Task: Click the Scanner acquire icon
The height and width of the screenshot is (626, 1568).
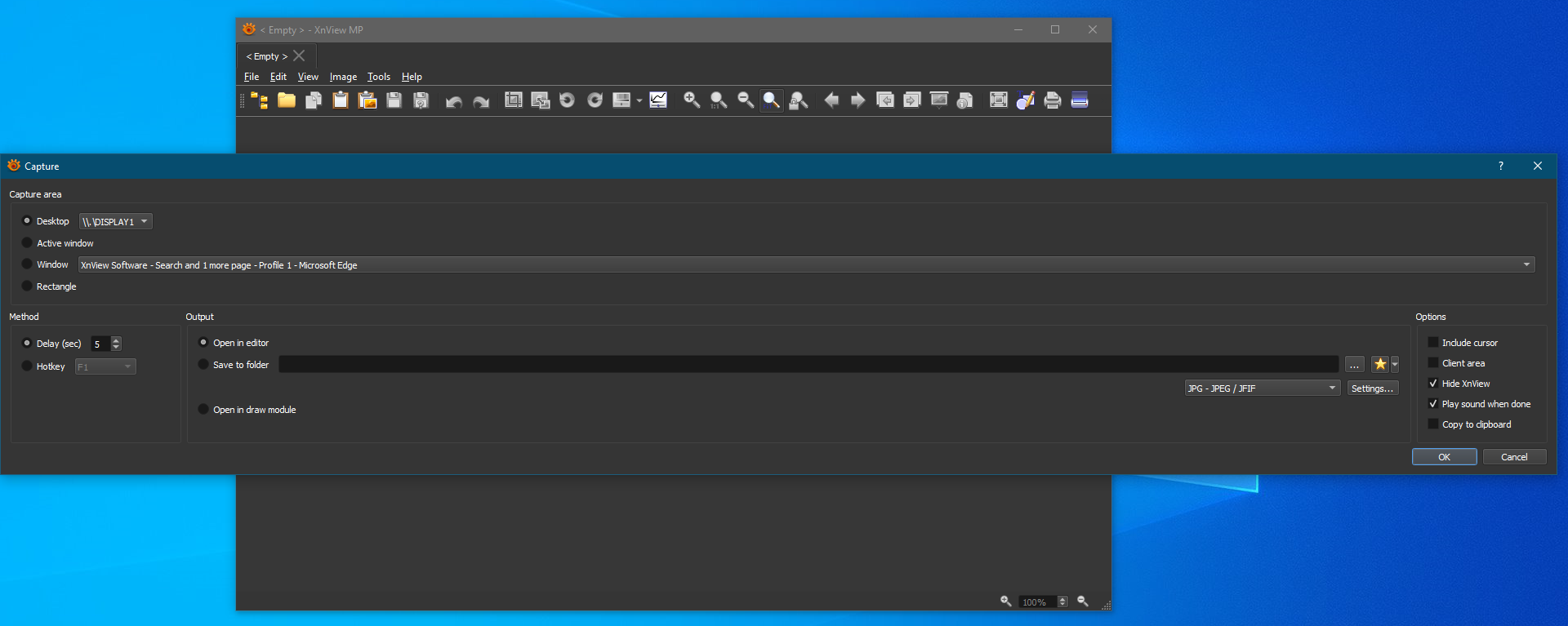Action: pos(1080,100)
